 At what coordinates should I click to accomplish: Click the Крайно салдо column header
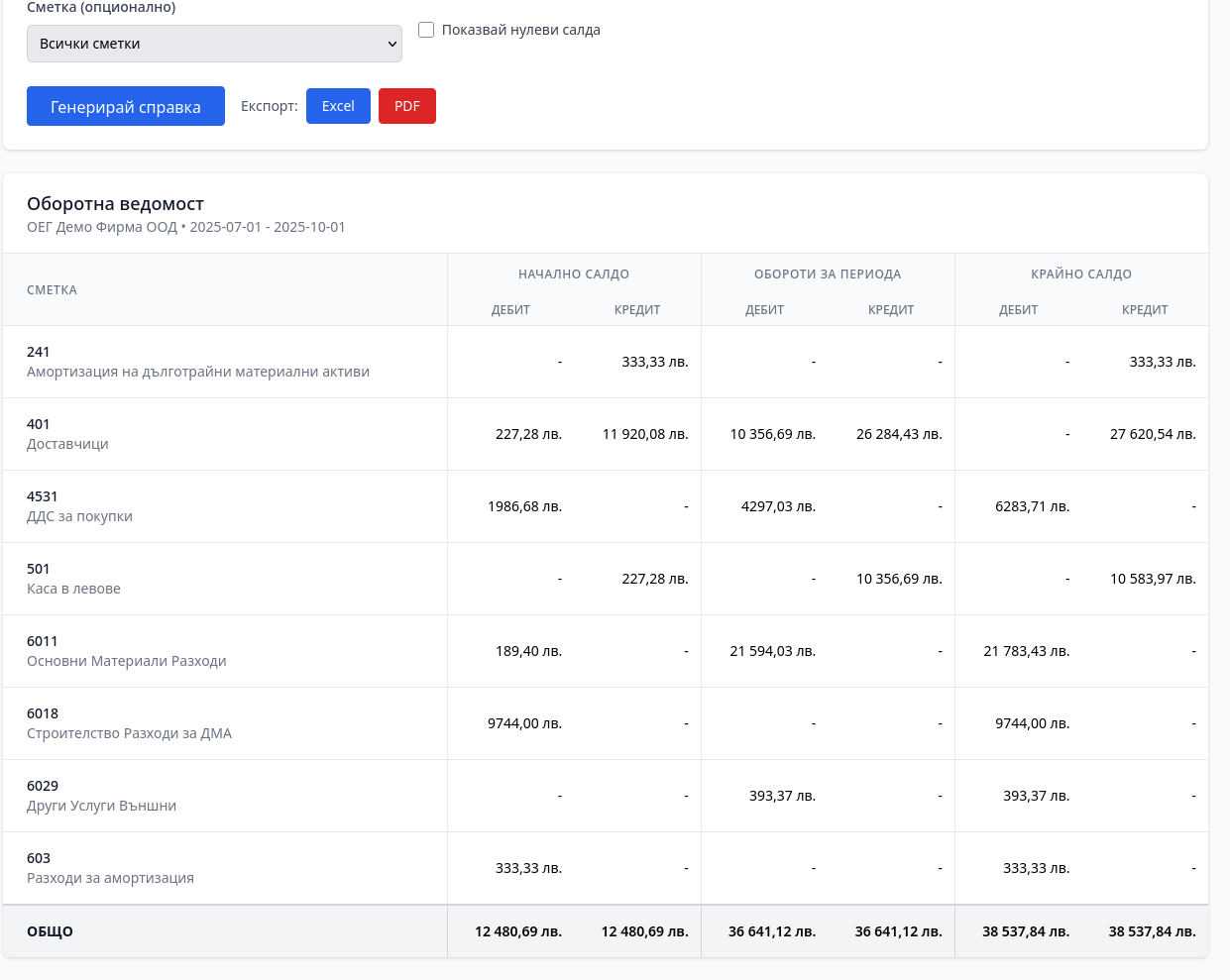click(x=1081, y=274)
